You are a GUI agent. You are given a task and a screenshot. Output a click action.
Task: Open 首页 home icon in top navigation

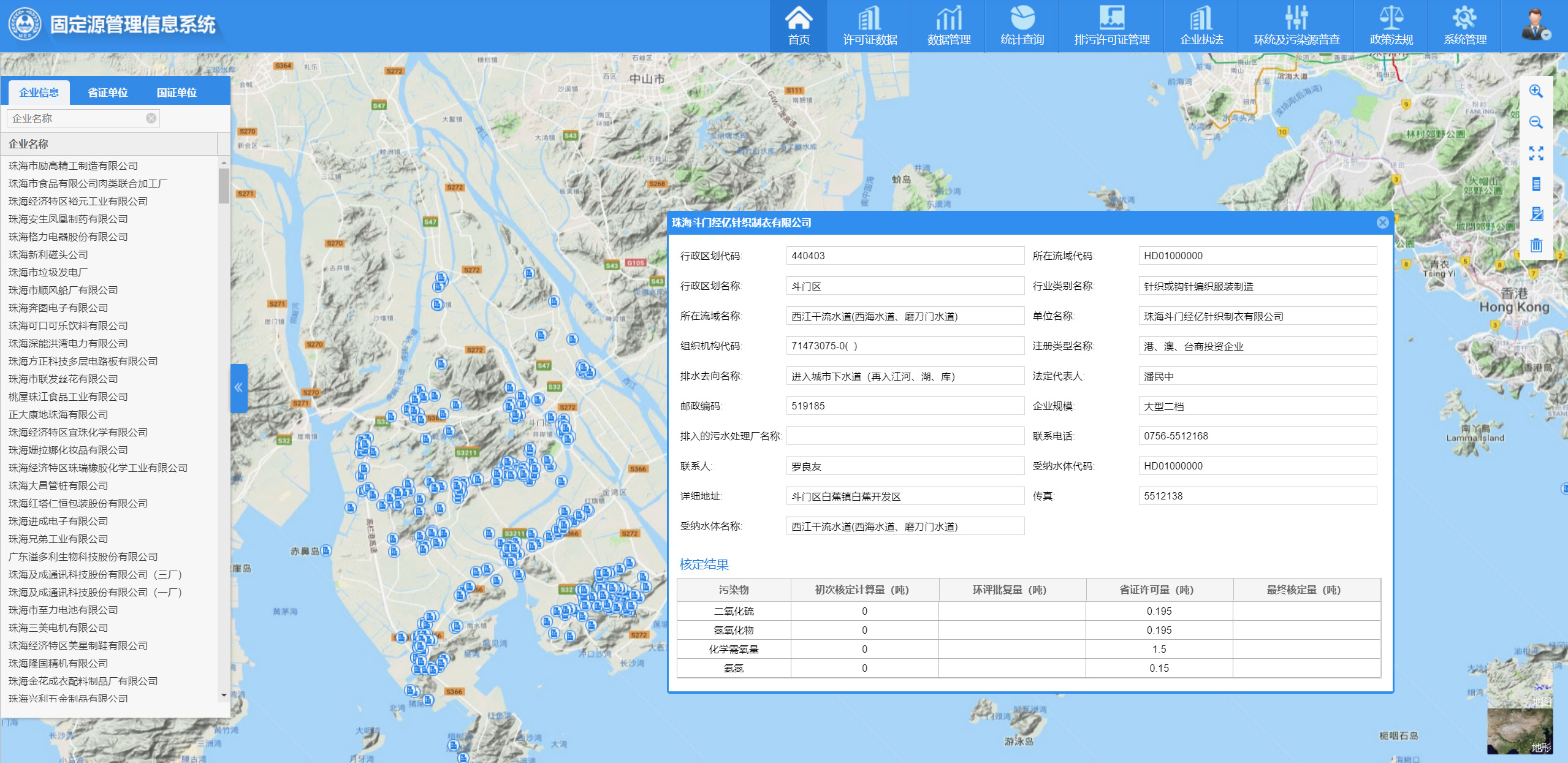tap(798, 26)
